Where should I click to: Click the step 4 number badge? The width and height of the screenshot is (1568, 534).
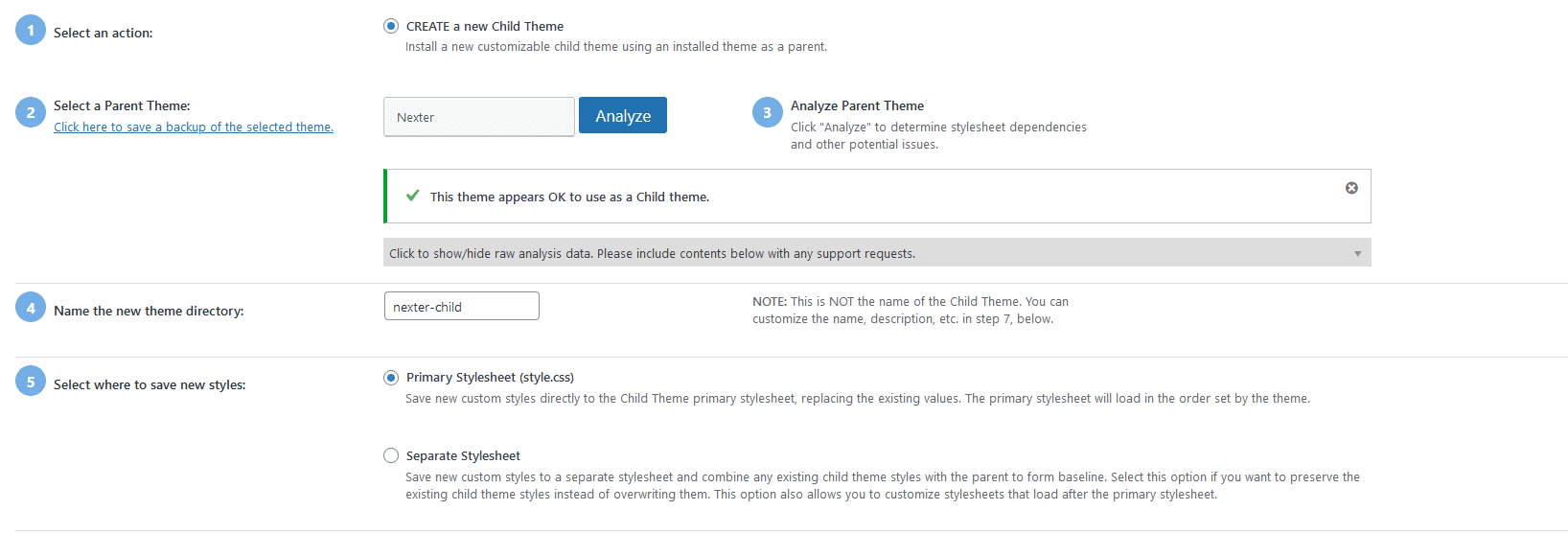31,308
